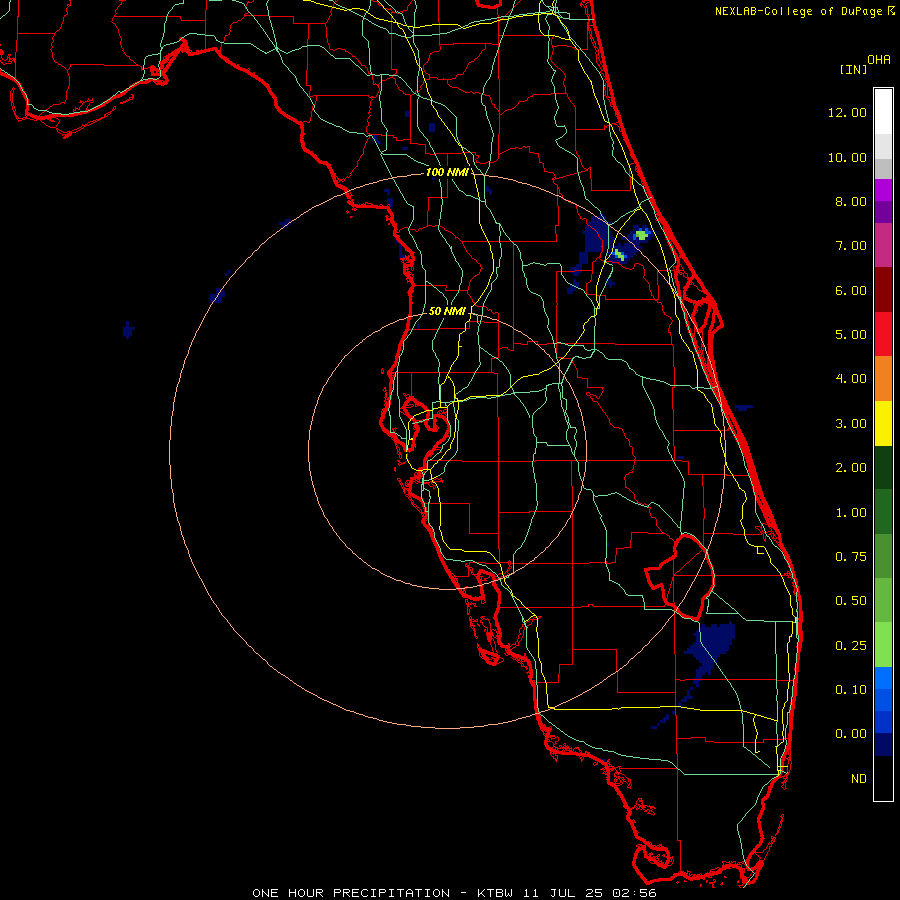Click the [IN] units label
900x900 pixels.
click(853, 69)
